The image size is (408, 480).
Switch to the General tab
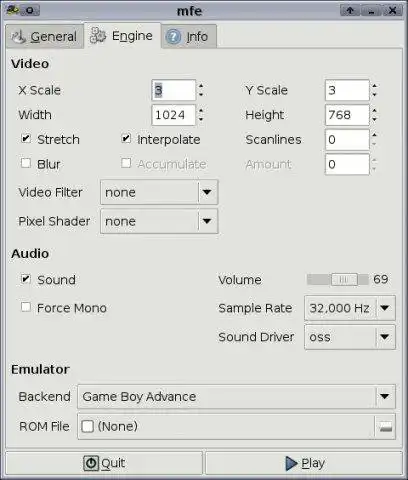click(x=44, y=36)
